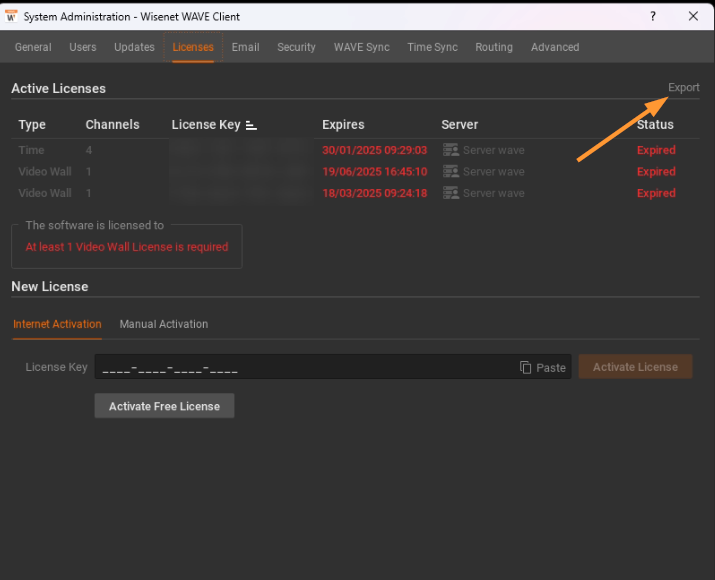Open the Updates tab
Image resolution: width=715 pixels, height=580 pixels.
[134, 47]
